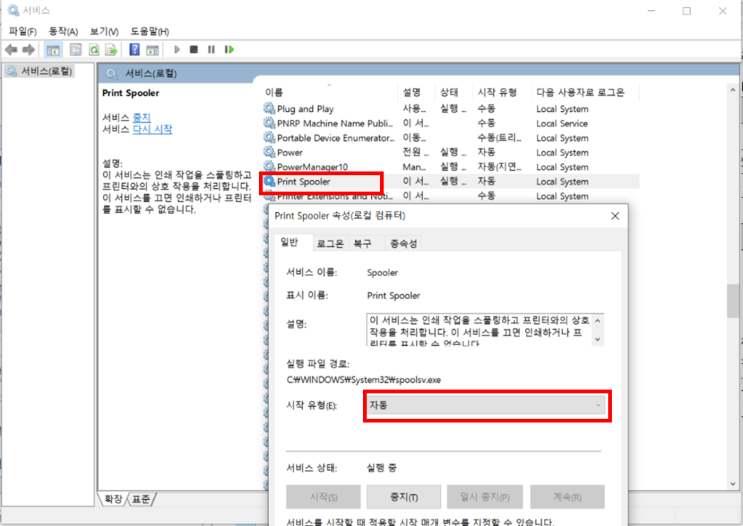Click the 다시 시작 restart link
Viewport: 743px width, 526px height.
(153, 129)
